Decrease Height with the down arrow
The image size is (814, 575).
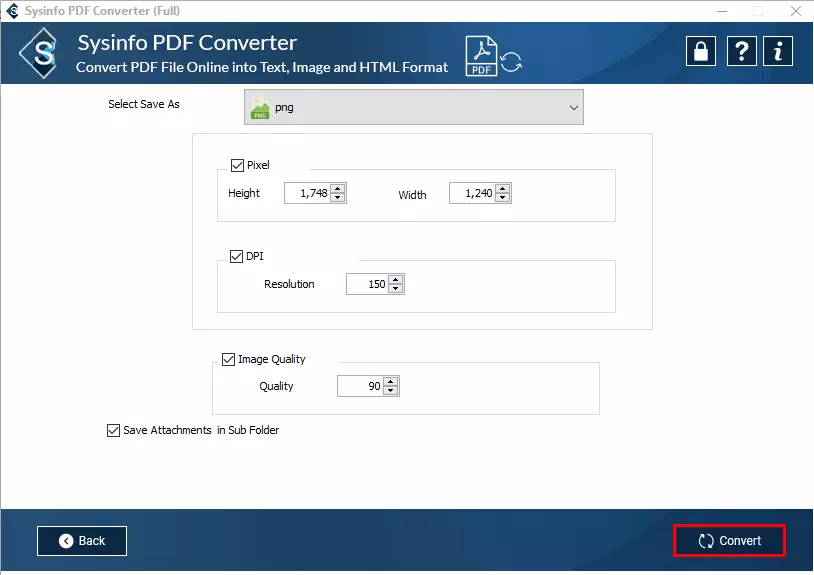pos(338,198)
